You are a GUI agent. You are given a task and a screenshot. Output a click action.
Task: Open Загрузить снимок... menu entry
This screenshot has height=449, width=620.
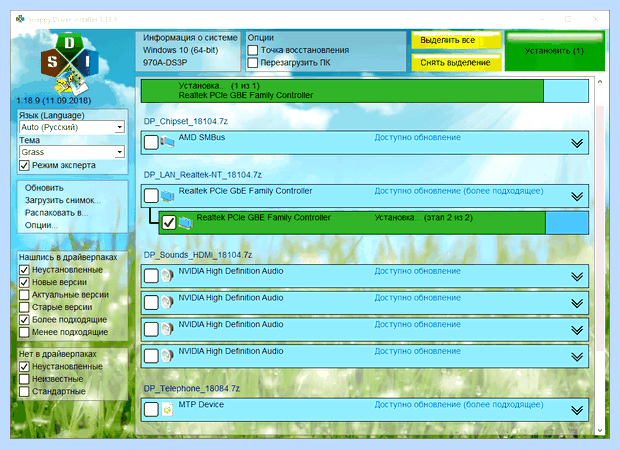(x=62, y=200)
